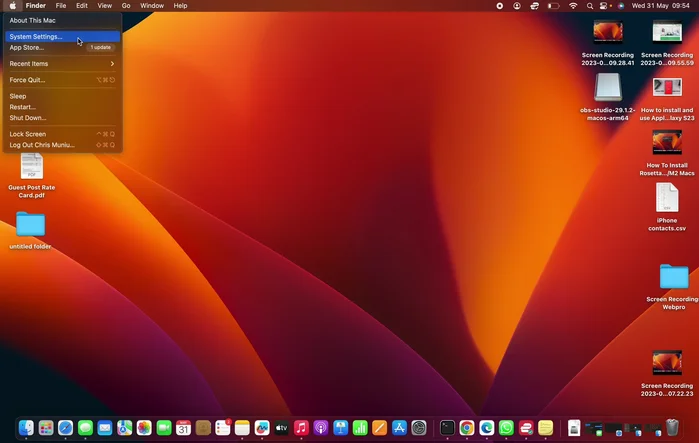
Task: Open WhatsApp from the Dock
Action: pyautogui.click(x=506, y=428)
